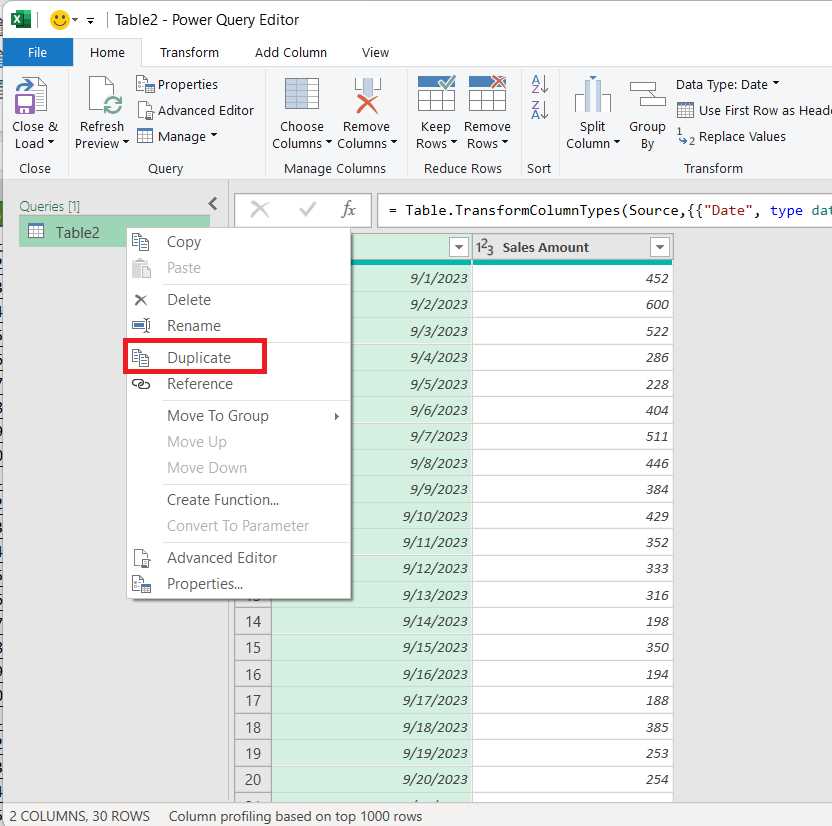Open the Data Type: Date dropdown
The width and height of the screenshot is (832, 826).
727,84
